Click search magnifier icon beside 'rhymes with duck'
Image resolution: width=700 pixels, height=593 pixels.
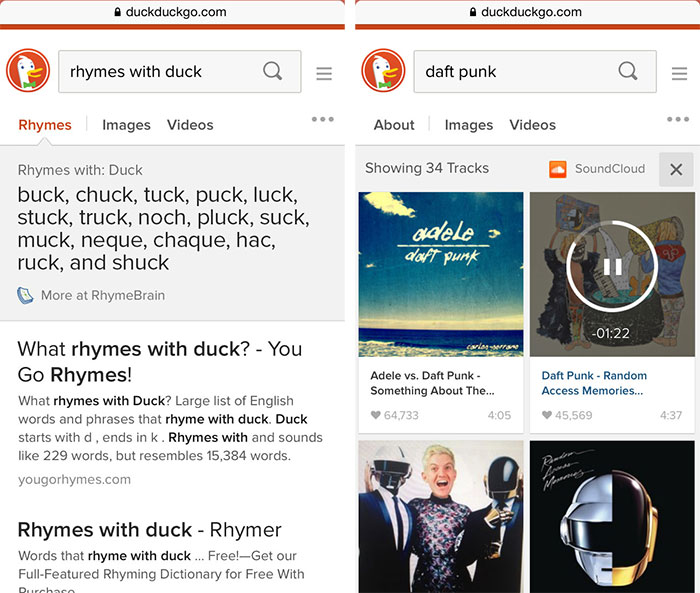pos(272,71)
